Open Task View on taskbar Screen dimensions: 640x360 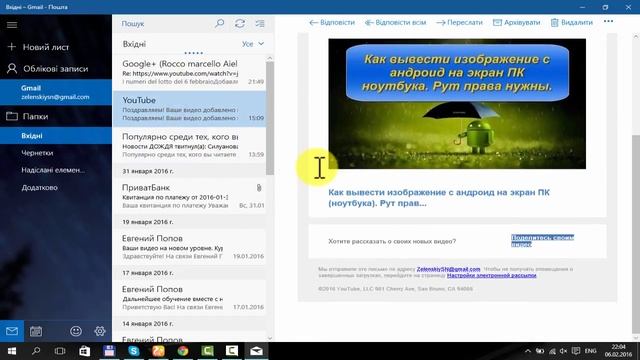pos(60,351)
